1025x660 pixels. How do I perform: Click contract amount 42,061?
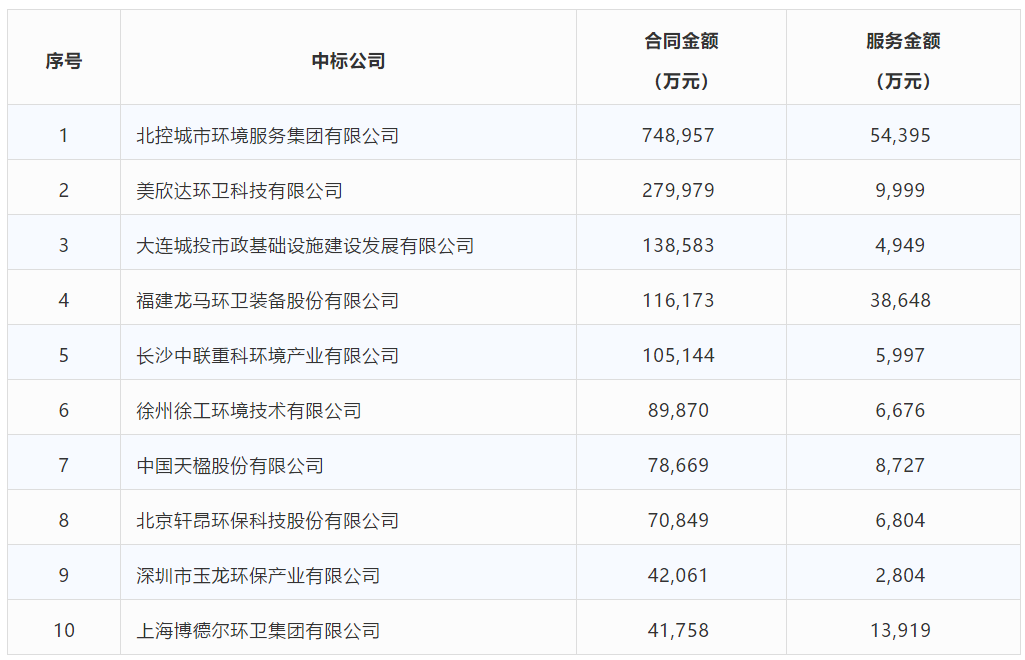(x=679, y=575)
